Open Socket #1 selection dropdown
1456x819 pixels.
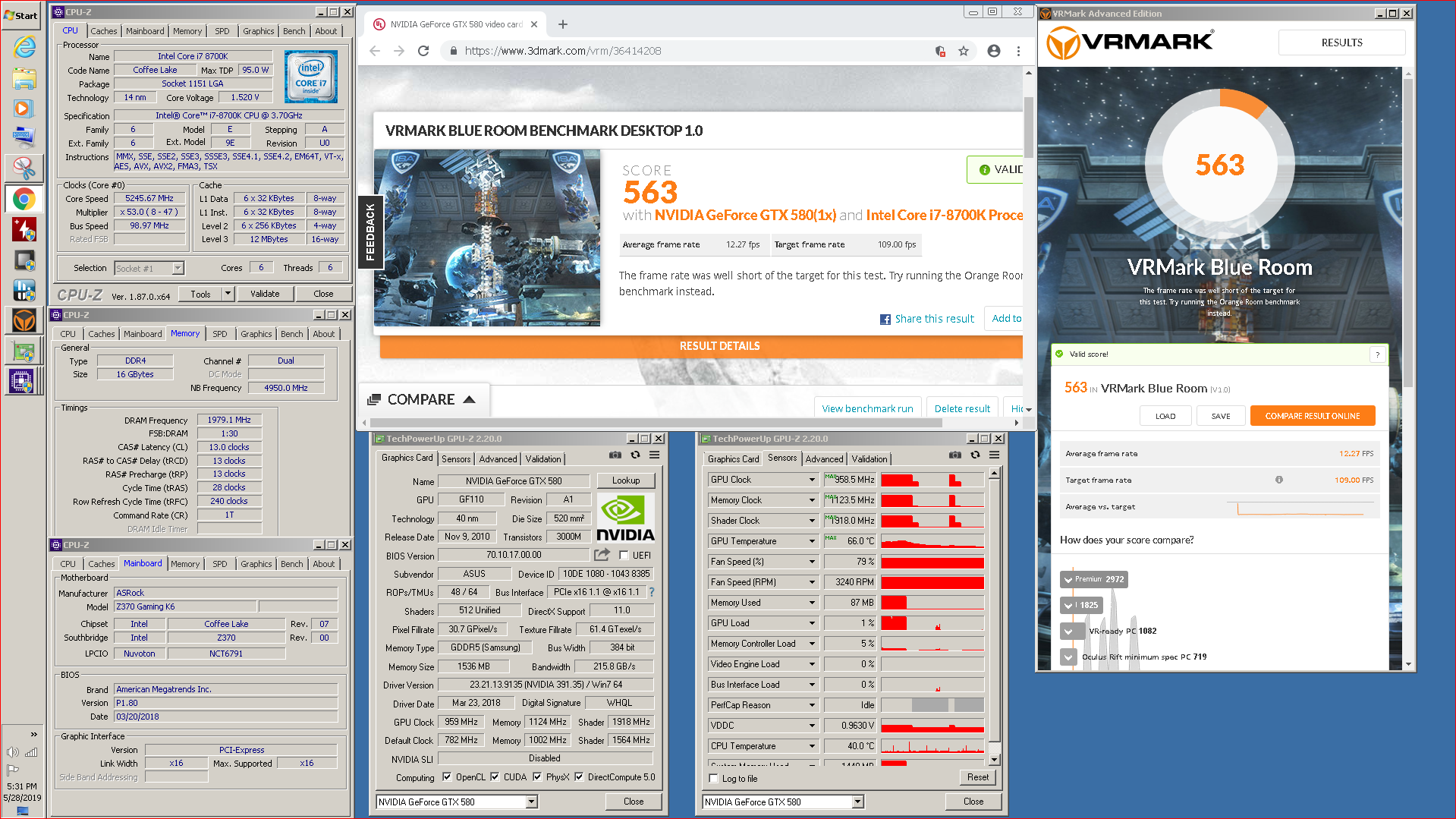178,268
